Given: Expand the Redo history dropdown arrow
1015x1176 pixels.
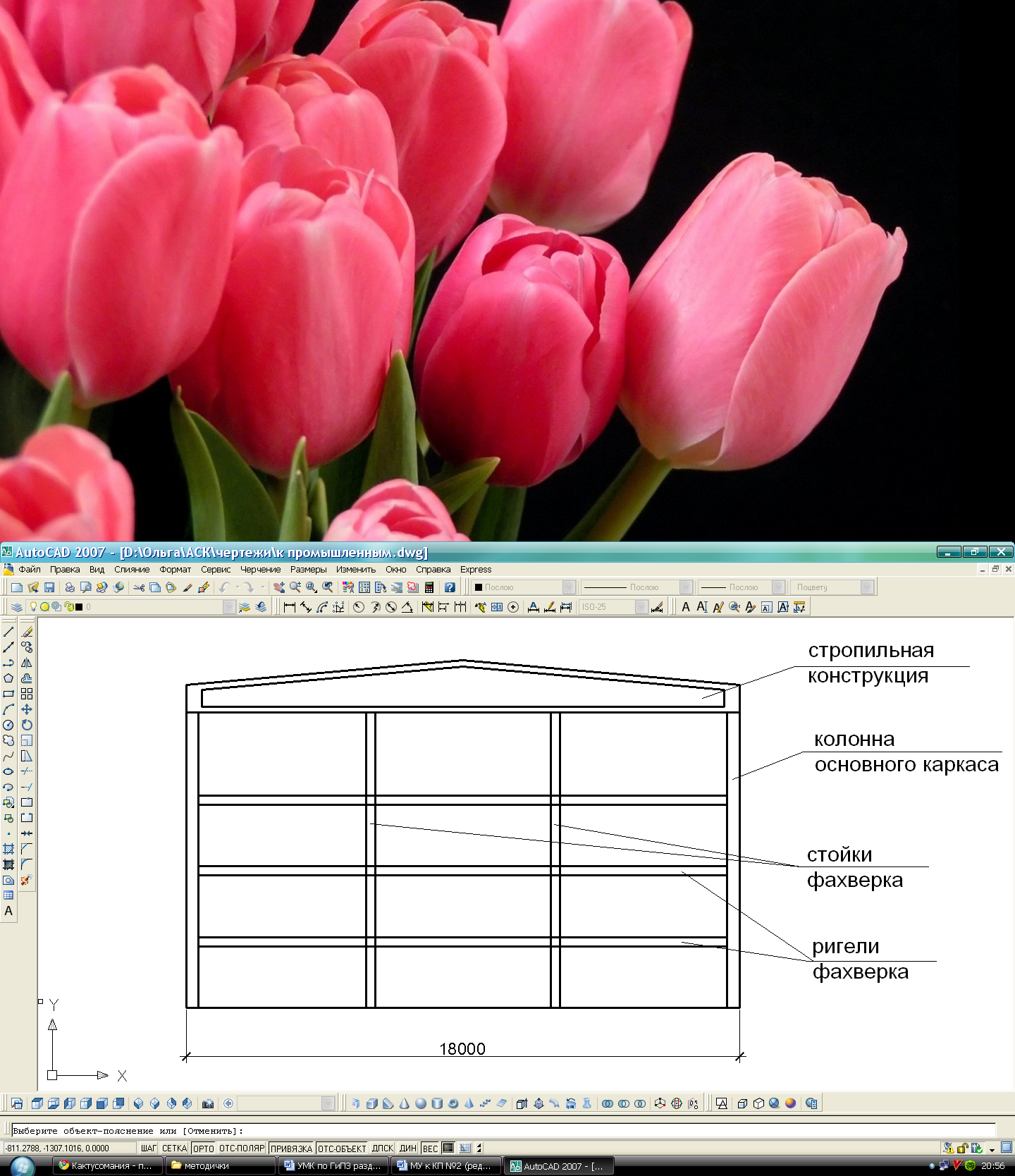Looking at the screenshot, I should [262, 587].
